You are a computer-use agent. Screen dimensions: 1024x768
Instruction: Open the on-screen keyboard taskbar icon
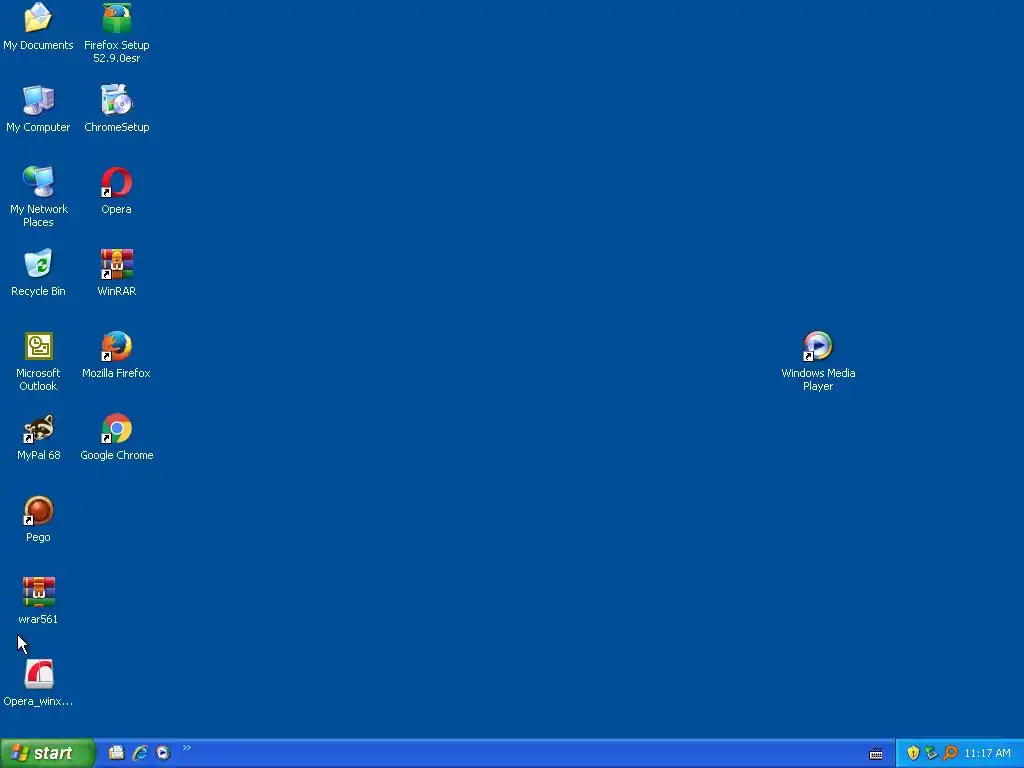pos(876,754)
